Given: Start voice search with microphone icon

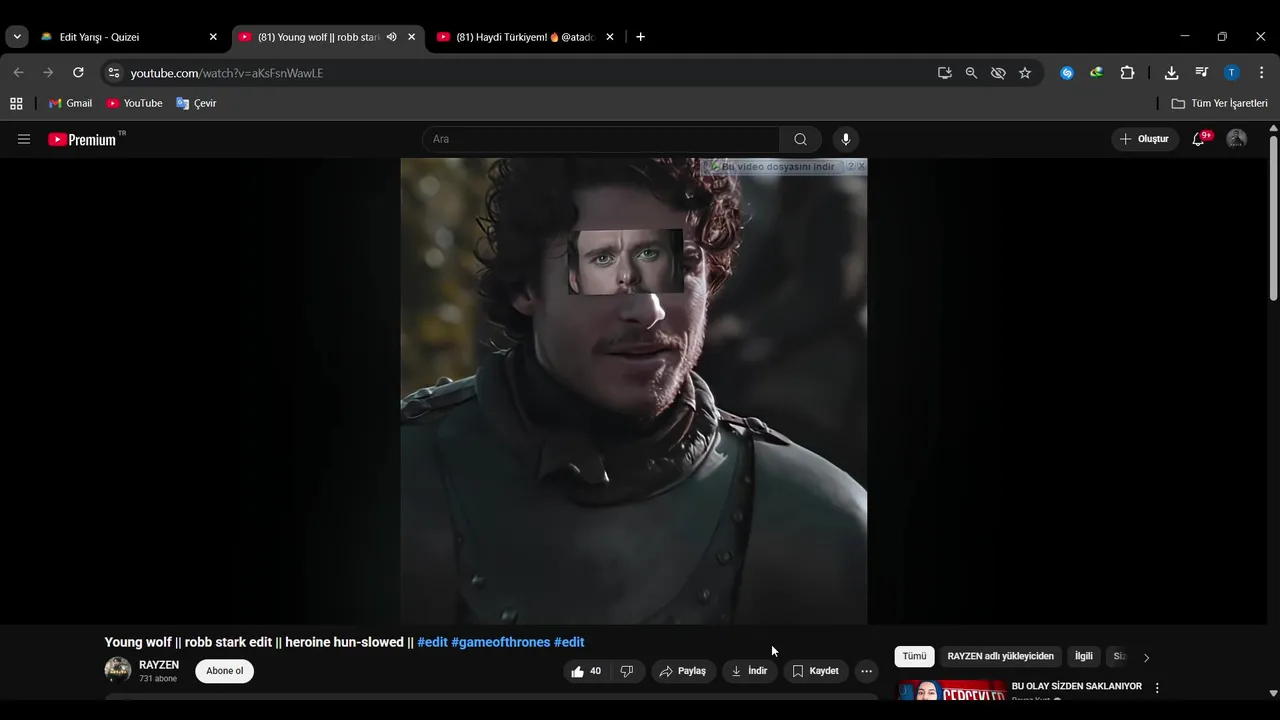Looking at the screenshot, I should pos(846,139).
